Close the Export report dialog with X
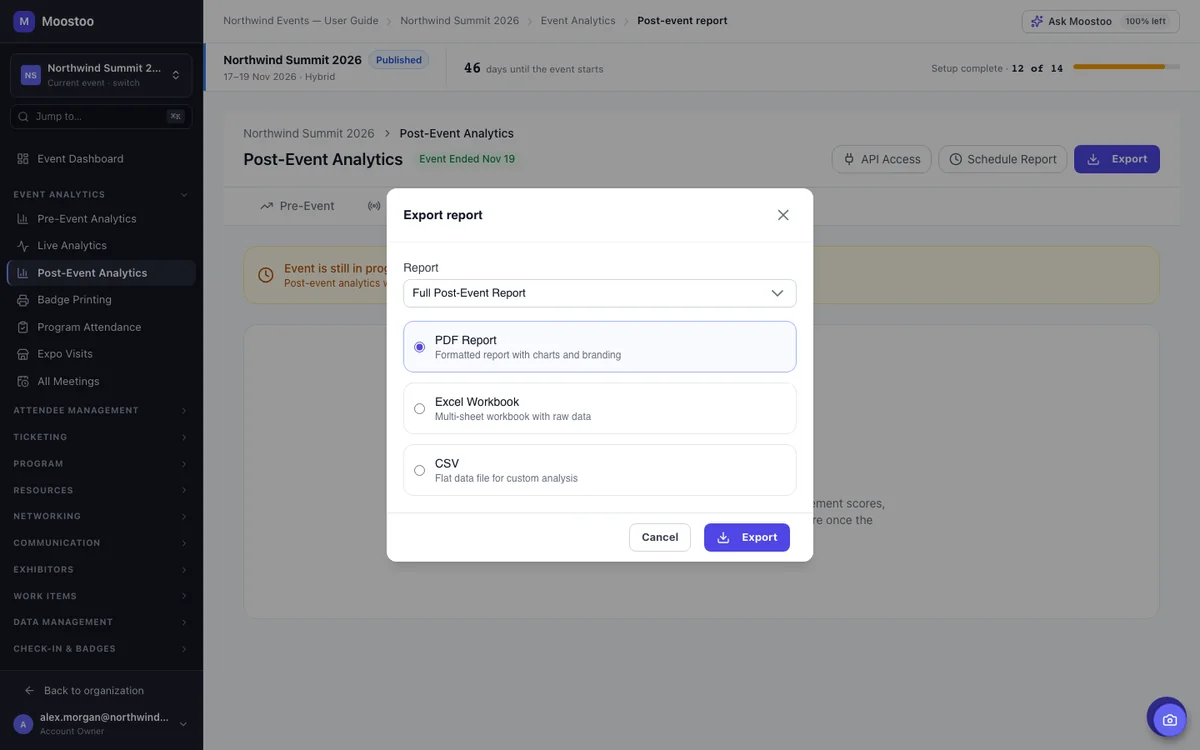This screenshot has width=1200, height=750. (783, 215)
